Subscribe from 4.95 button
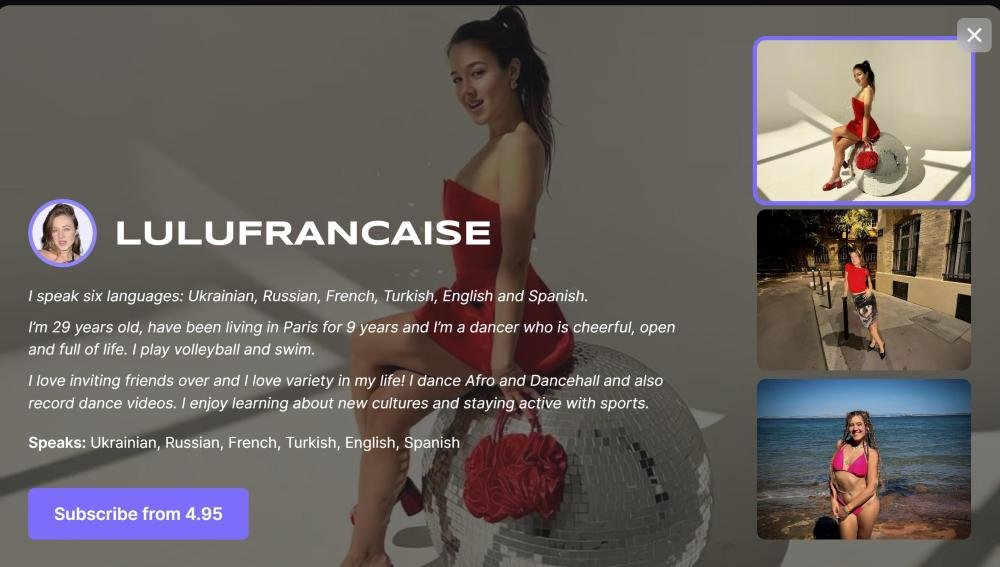Viewport: 1000px width, 567px height. (138, 514)
